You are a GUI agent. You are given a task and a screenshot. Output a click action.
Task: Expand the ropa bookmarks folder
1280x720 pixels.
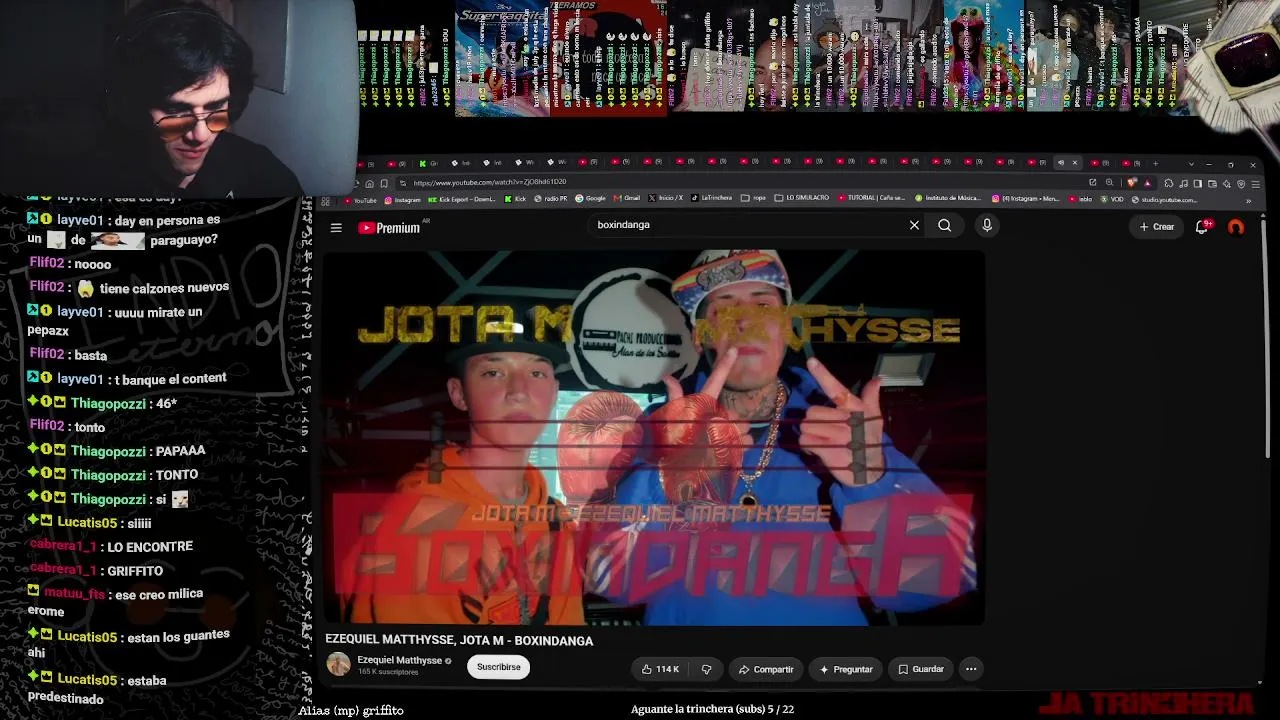[x=754, y=199]
